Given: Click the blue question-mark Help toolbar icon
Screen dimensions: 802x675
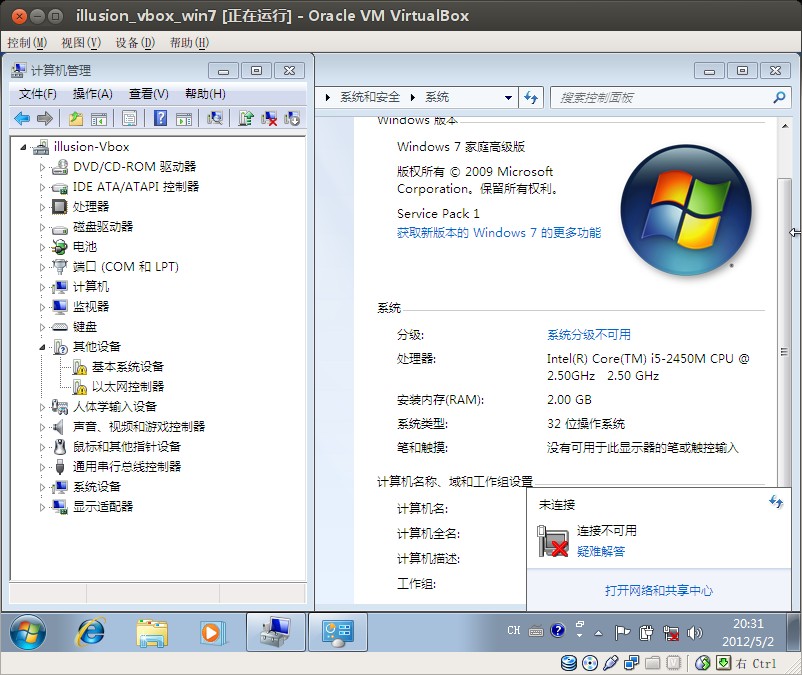Looking at the screenshot, I should point(160,119).
